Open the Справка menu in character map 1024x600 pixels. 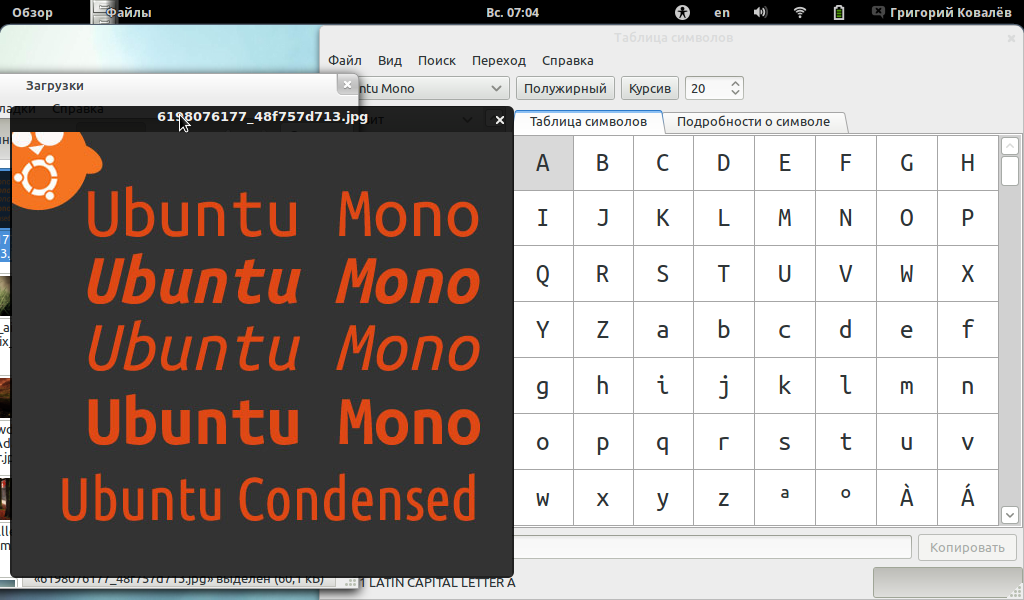[568, 60]
